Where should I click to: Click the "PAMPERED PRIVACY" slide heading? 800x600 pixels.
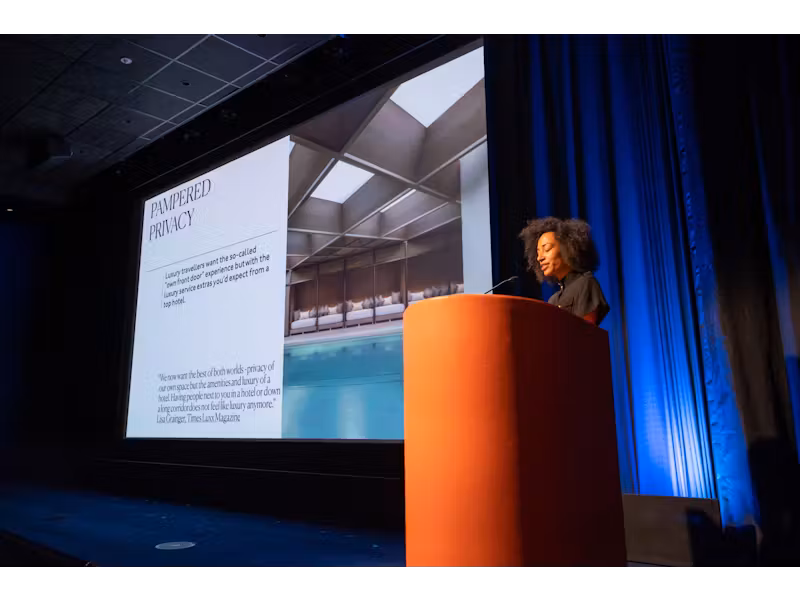[x=181, y=210]
